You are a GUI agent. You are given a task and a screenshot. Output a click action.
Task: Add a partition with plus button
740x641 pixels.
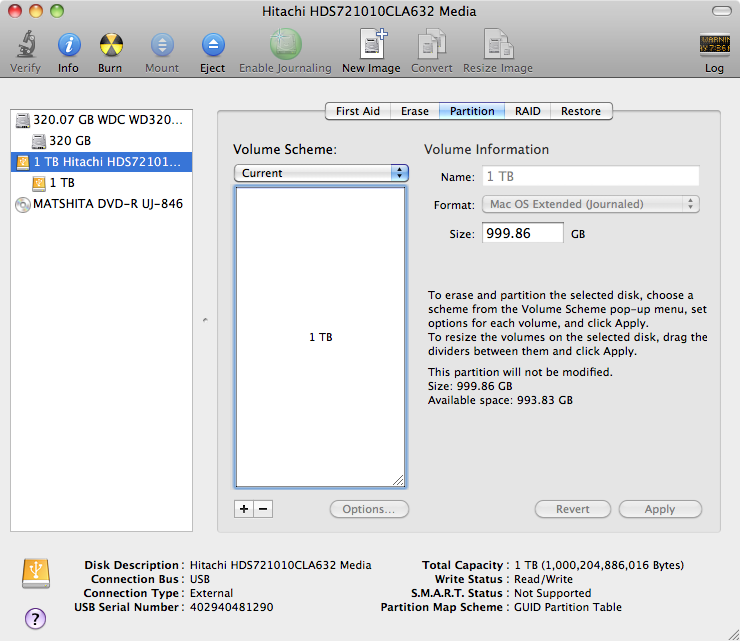243,509
